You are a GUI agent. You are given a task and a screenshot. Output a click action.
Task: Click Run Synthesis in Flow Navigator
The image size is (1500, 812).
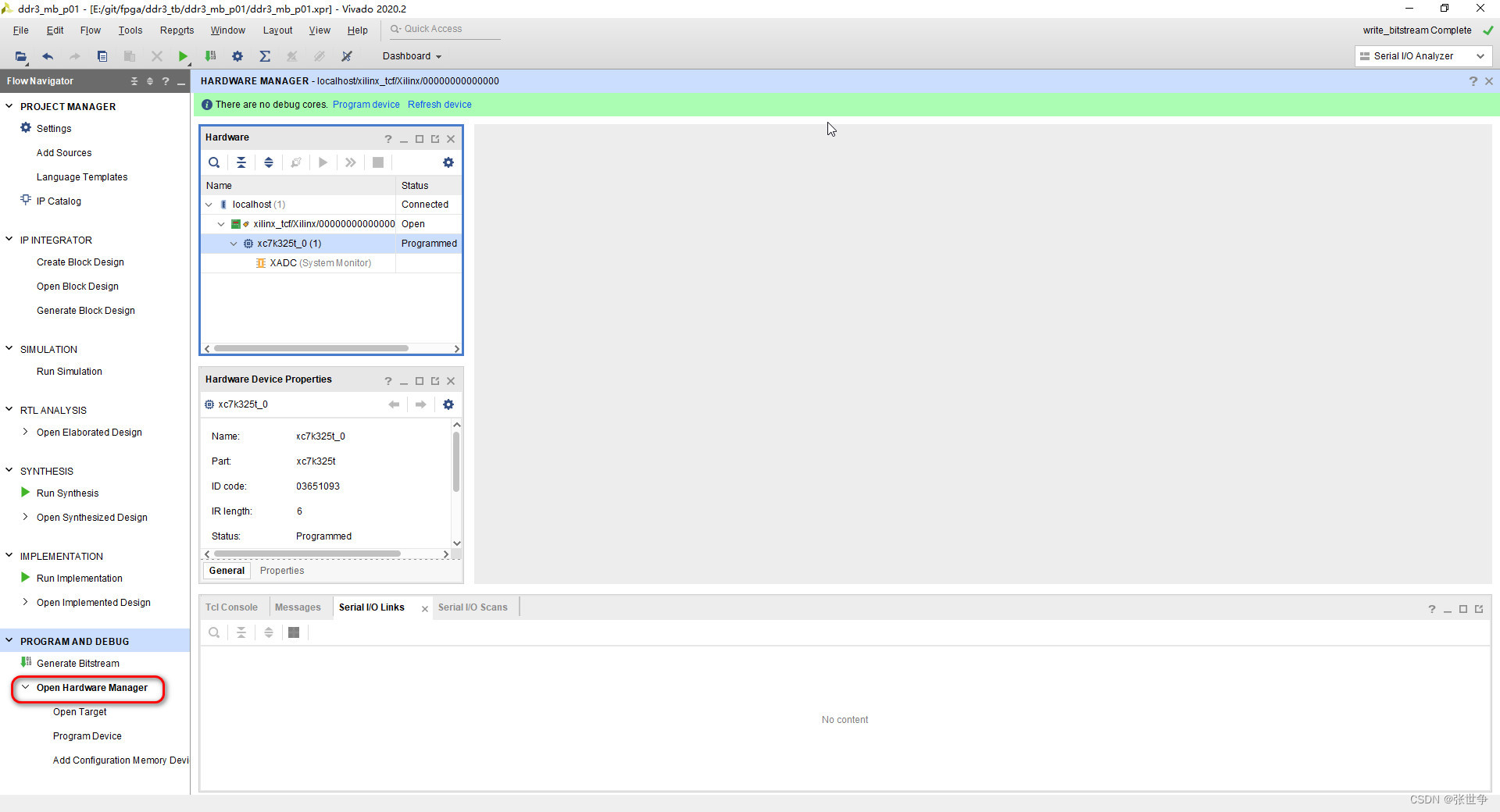click(x=67, y=493)
